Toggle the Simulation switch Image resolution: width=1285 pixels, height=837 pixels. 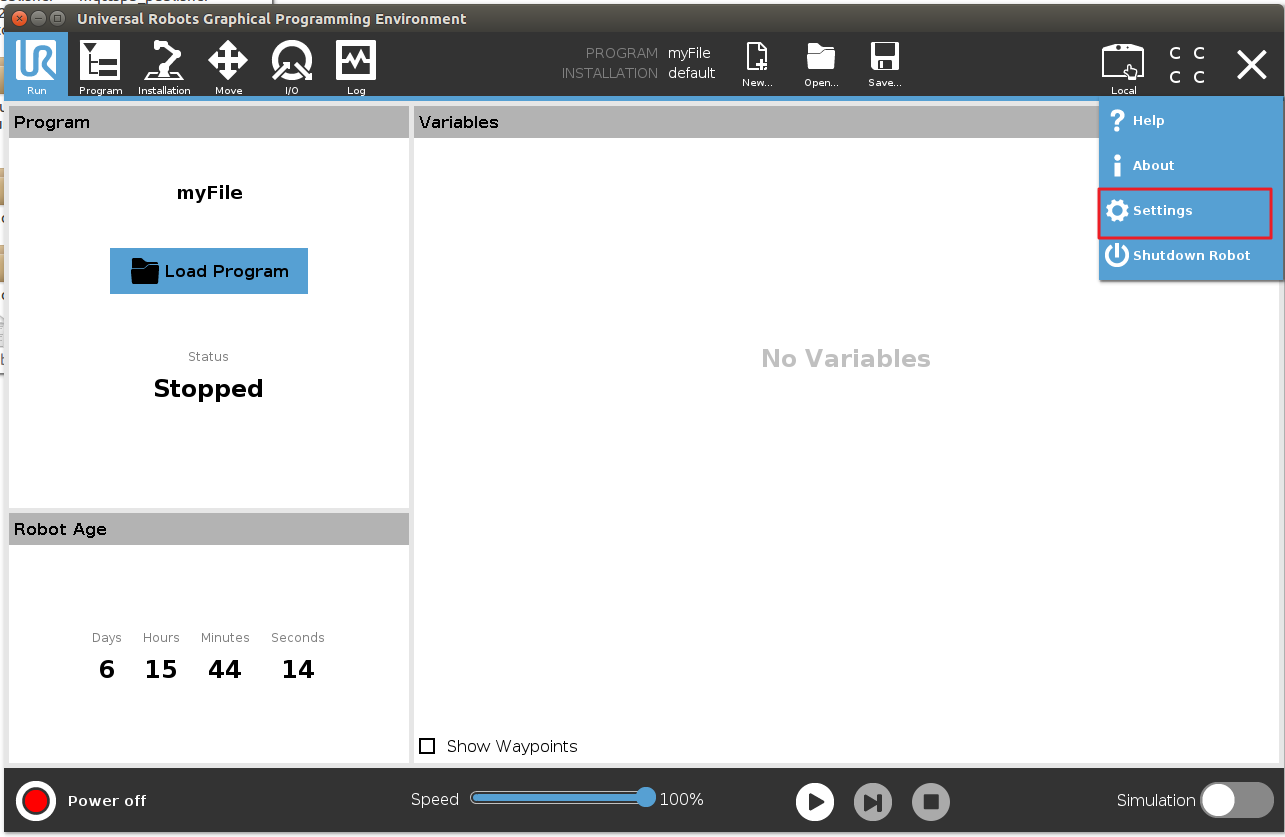pyautogui.click(x=1236, y=800)
